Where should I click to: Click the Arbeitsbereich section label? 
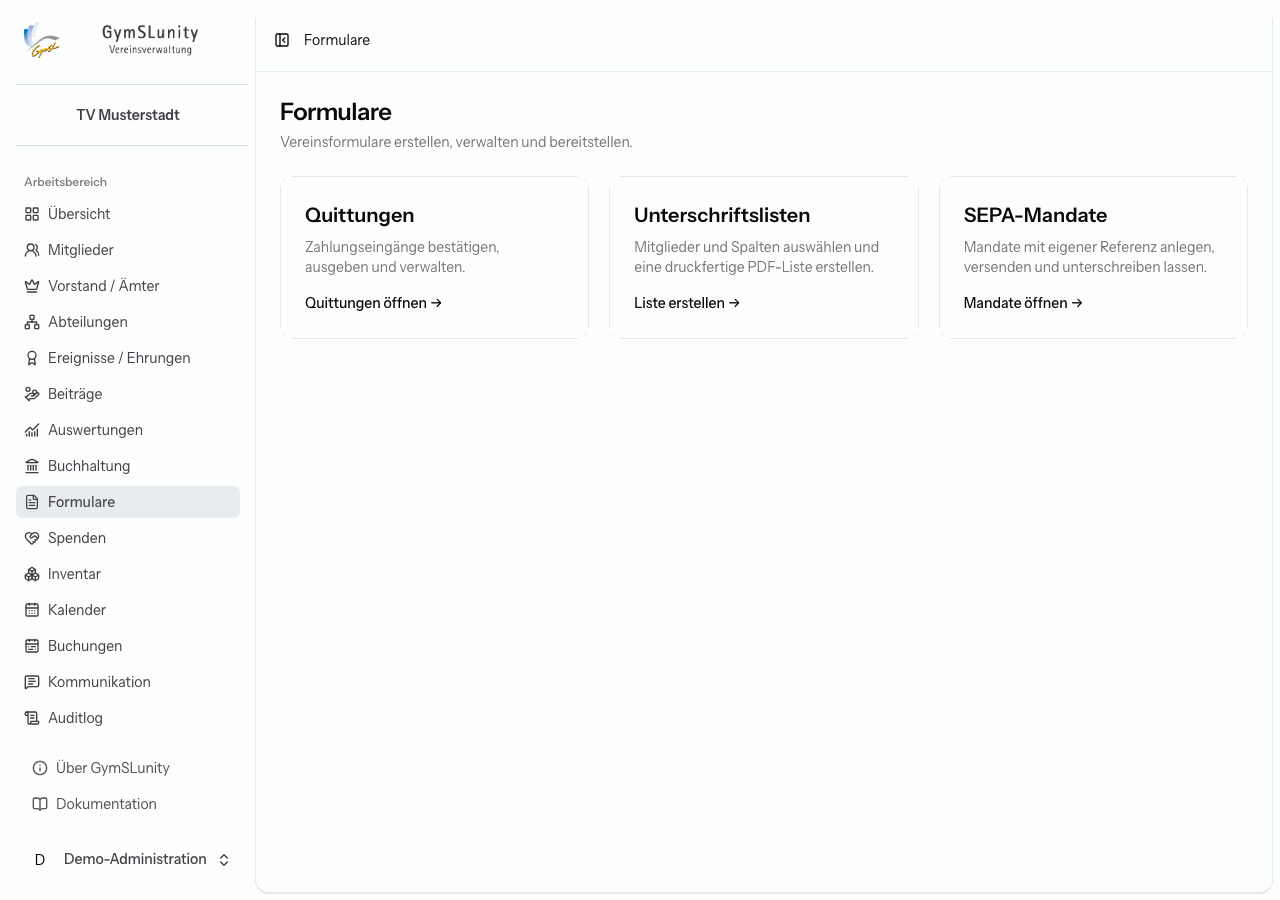[x=65, y=182]
